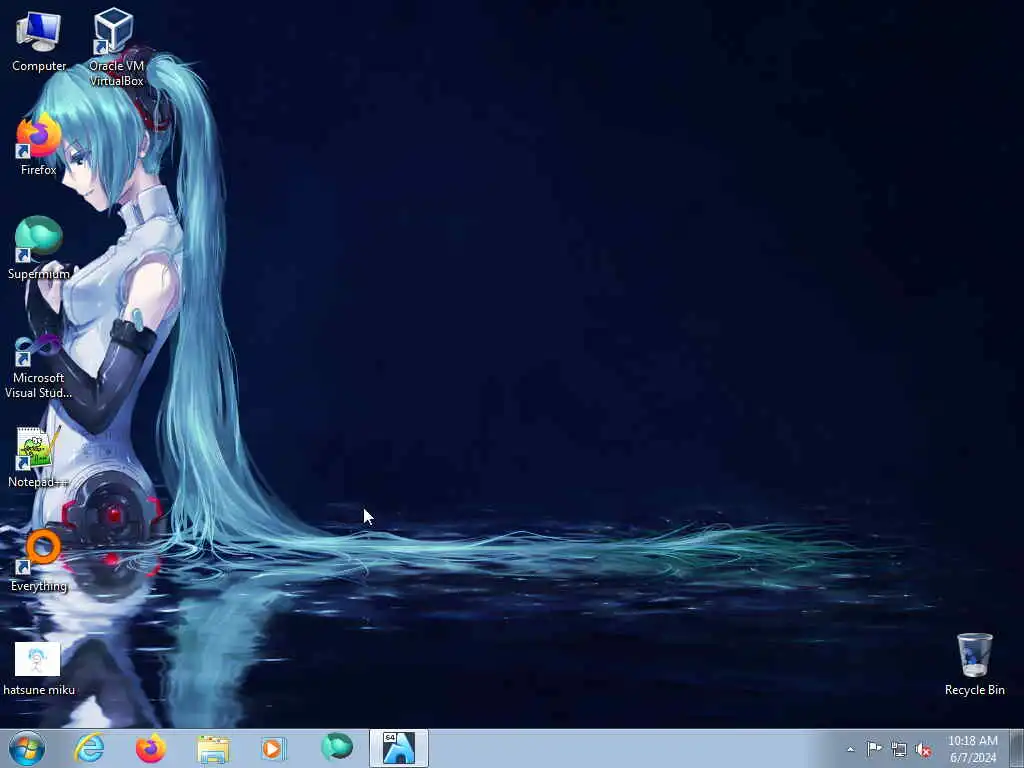Select the Microsoft Visual Studio shortcut
Viewport: 1024px width, 768px height.
pyautogui.click(x=39, y=366)
